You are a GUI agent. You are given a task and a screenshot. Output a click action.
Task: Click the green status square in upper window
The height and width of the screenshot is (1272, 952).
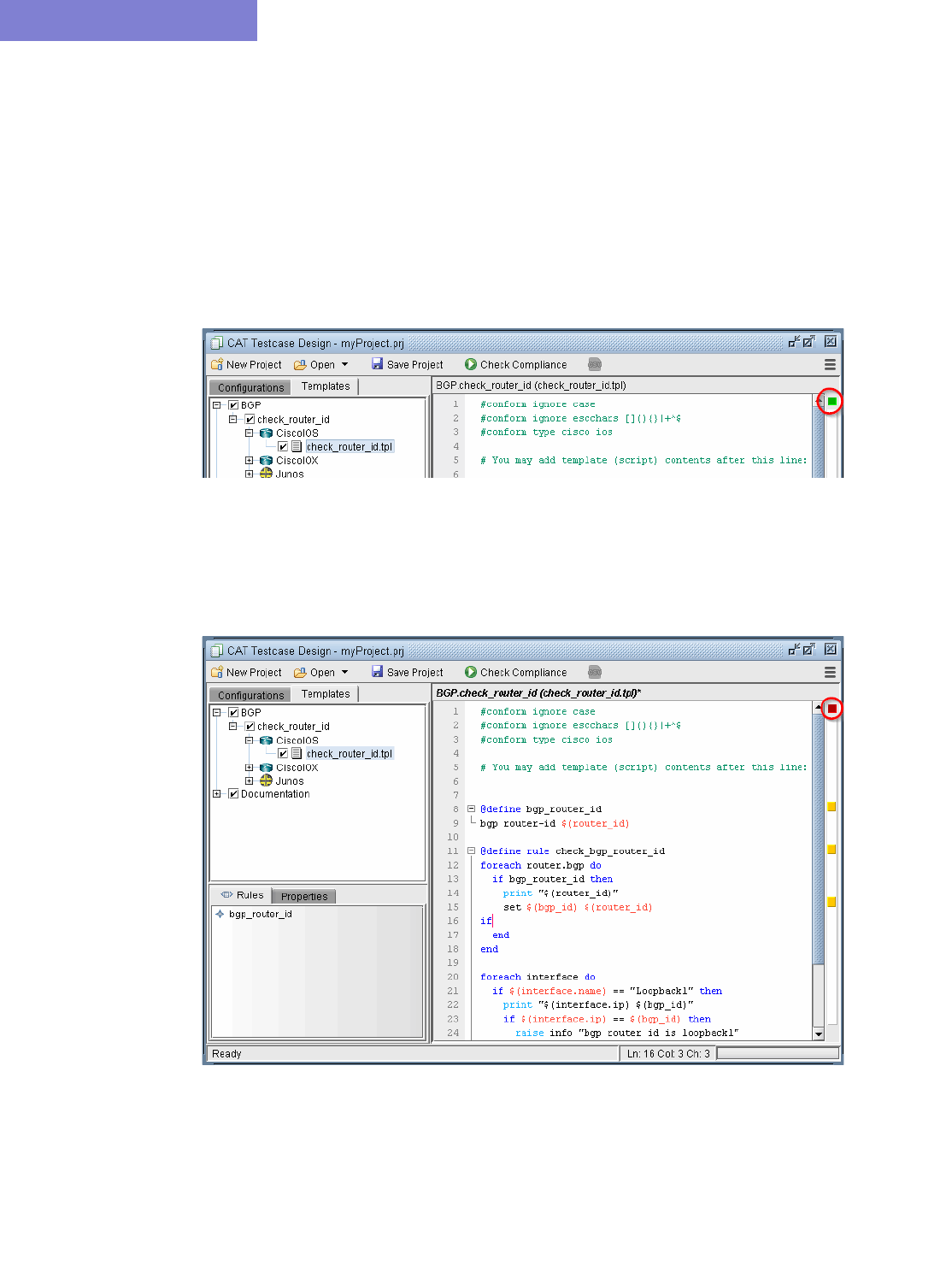tap(832, 401)
